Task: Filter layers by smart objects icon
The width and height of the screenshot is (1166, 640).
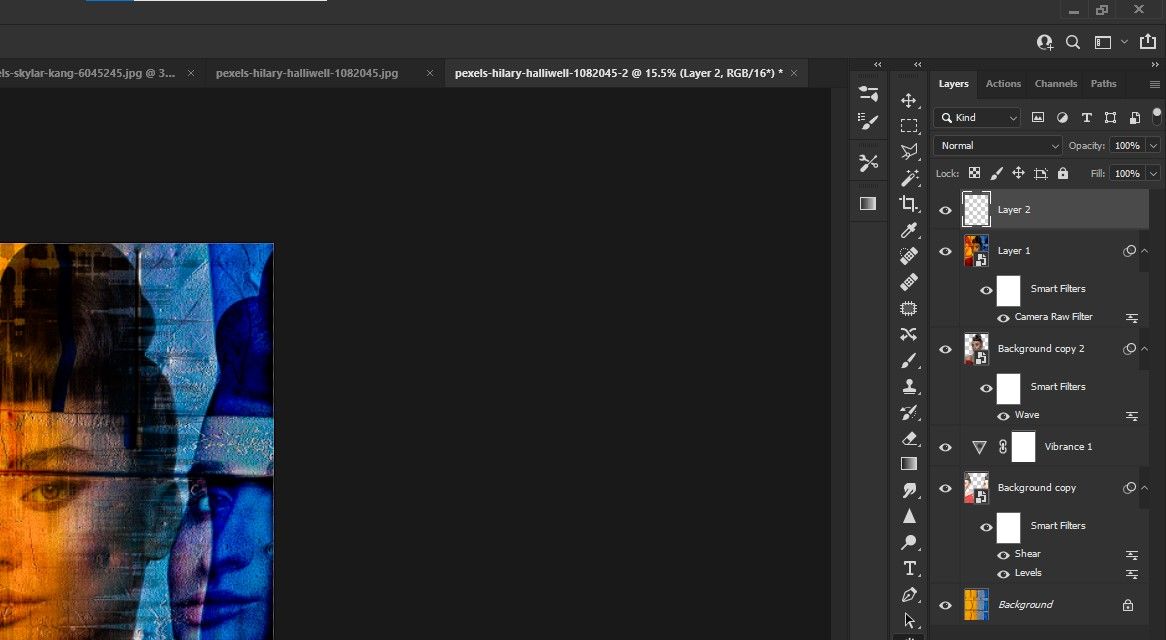Action: (1135, 117)
